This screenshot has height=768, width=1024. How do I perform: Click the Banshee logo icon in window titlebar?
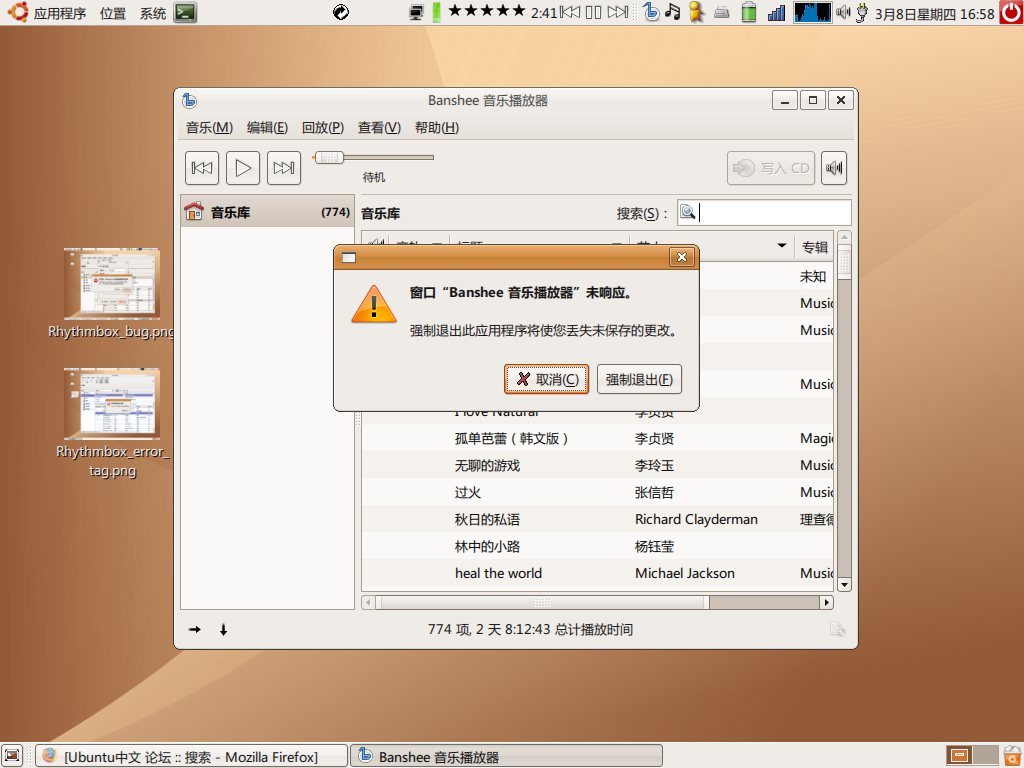coord(189,100)
